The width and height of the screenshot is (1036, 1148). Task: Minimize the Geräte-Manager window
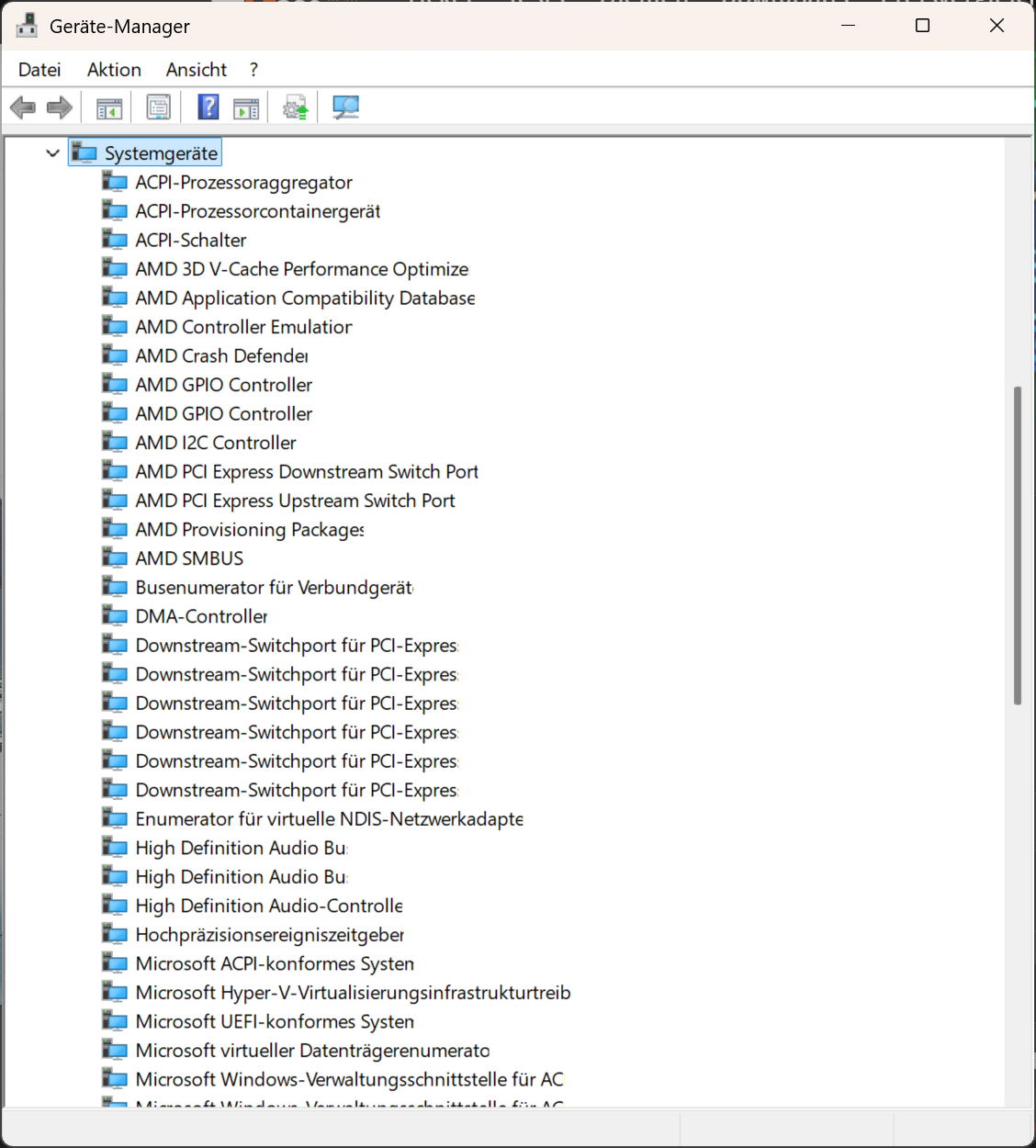[849, 26]
